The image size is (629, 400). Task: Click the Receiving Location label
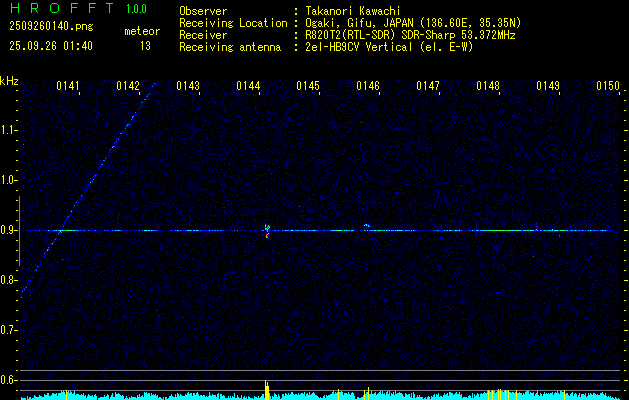[x=233, y=23]
